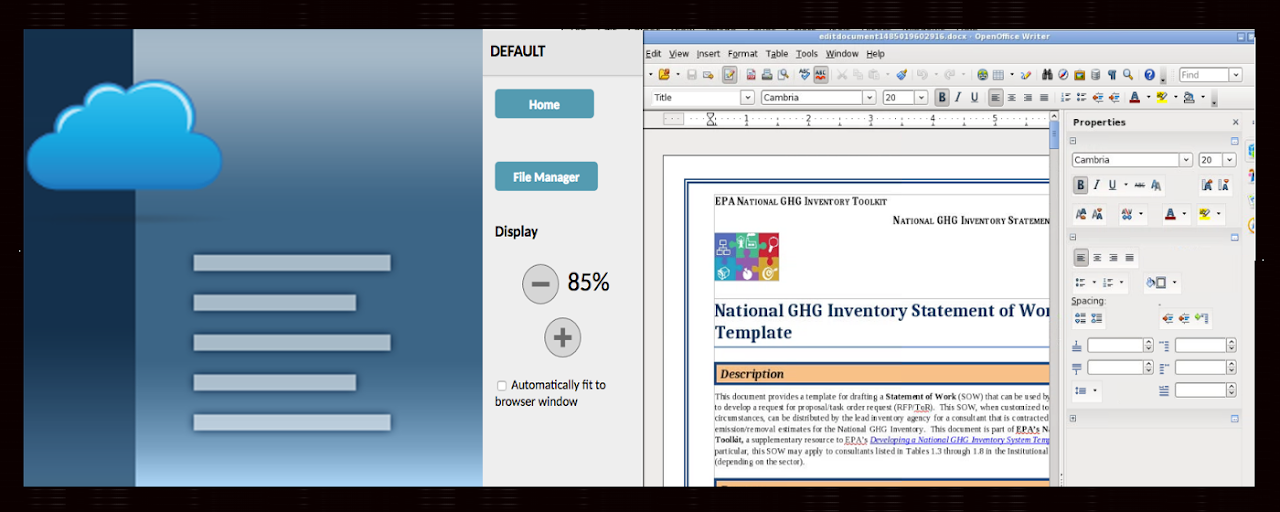Open the Format menu
The image size is (1280, 512).
pyautogui.click(x=743, y=54)
